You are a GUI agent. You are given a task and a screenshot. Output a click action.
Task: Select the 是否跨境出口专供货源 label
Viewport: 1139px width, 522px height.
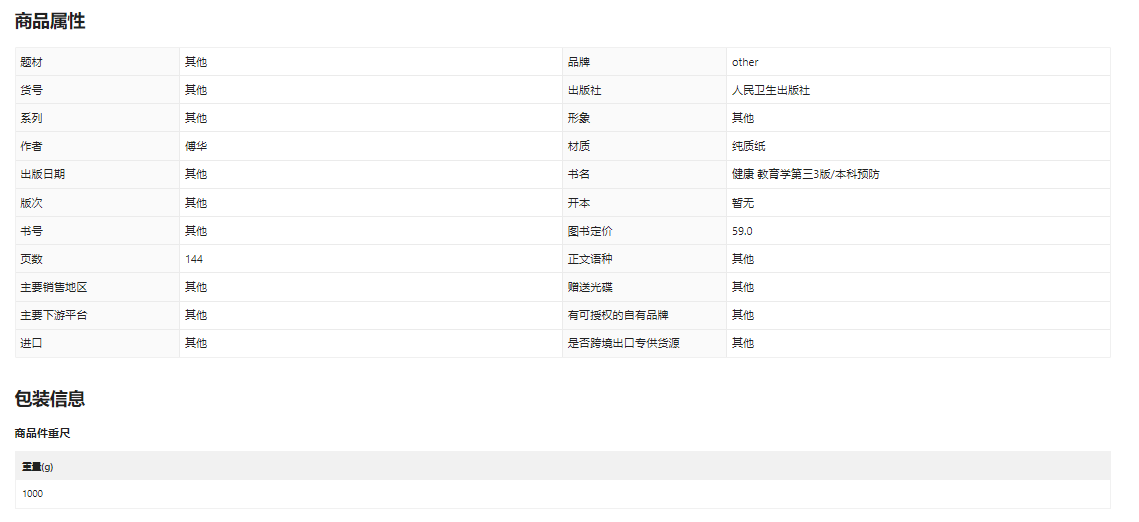click(x=625, y=343)
